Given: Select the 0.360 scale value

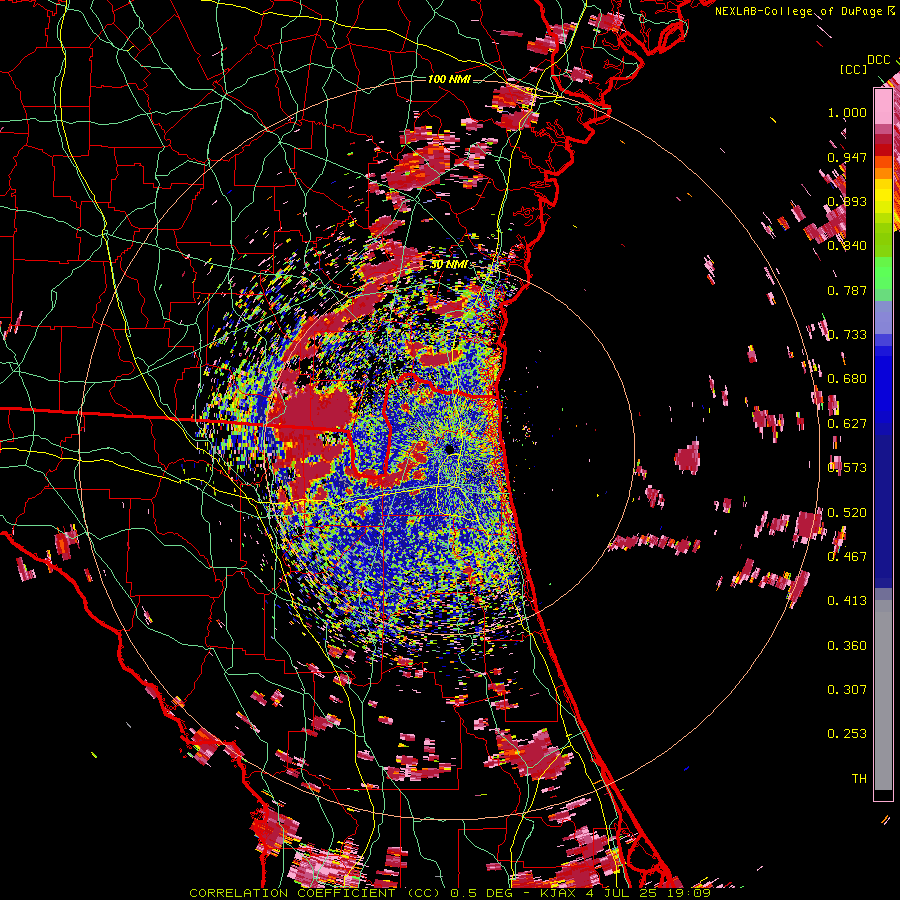Looking at the screenshot, I should (847, 646).
